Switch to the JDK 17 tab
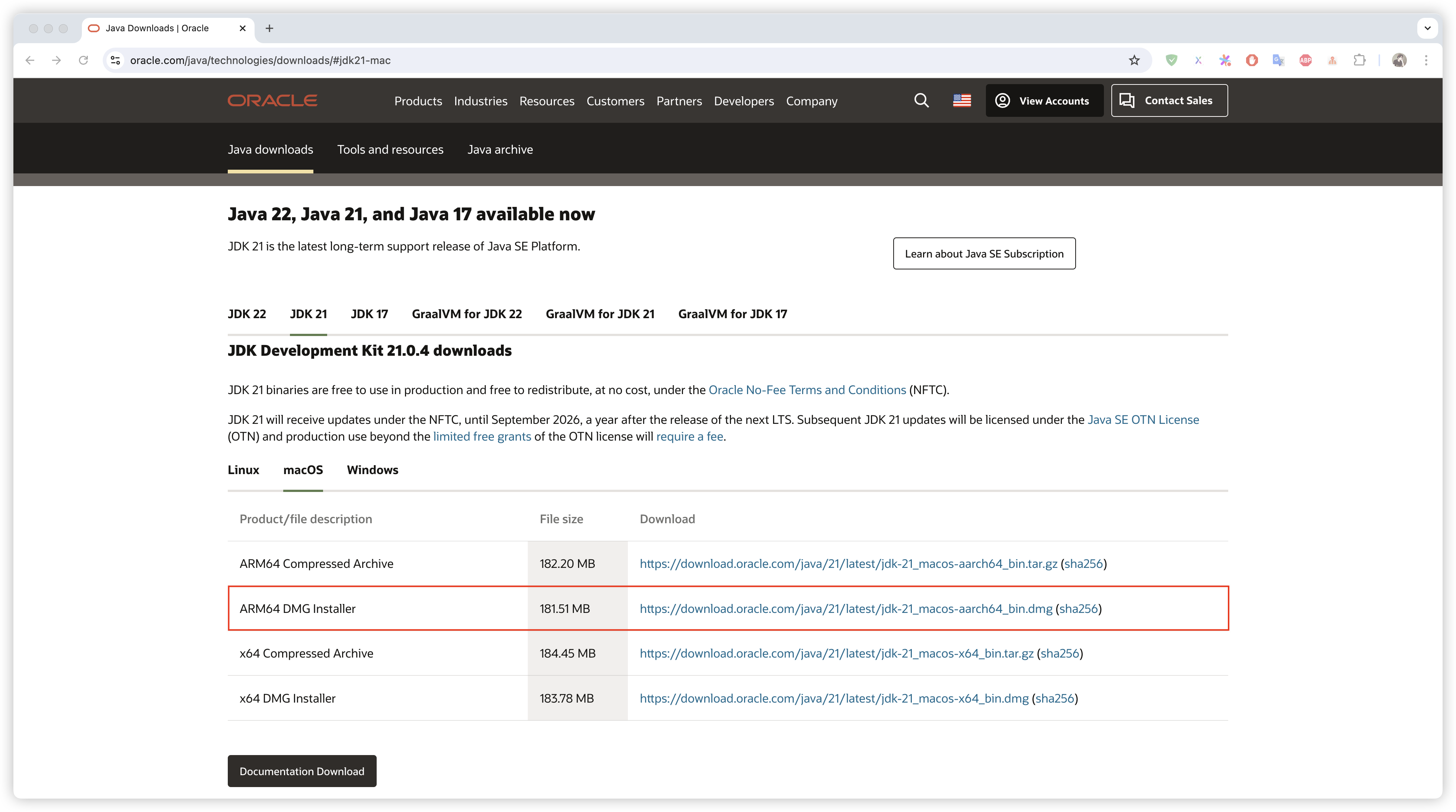1456x812 pixels. point(369,314)
